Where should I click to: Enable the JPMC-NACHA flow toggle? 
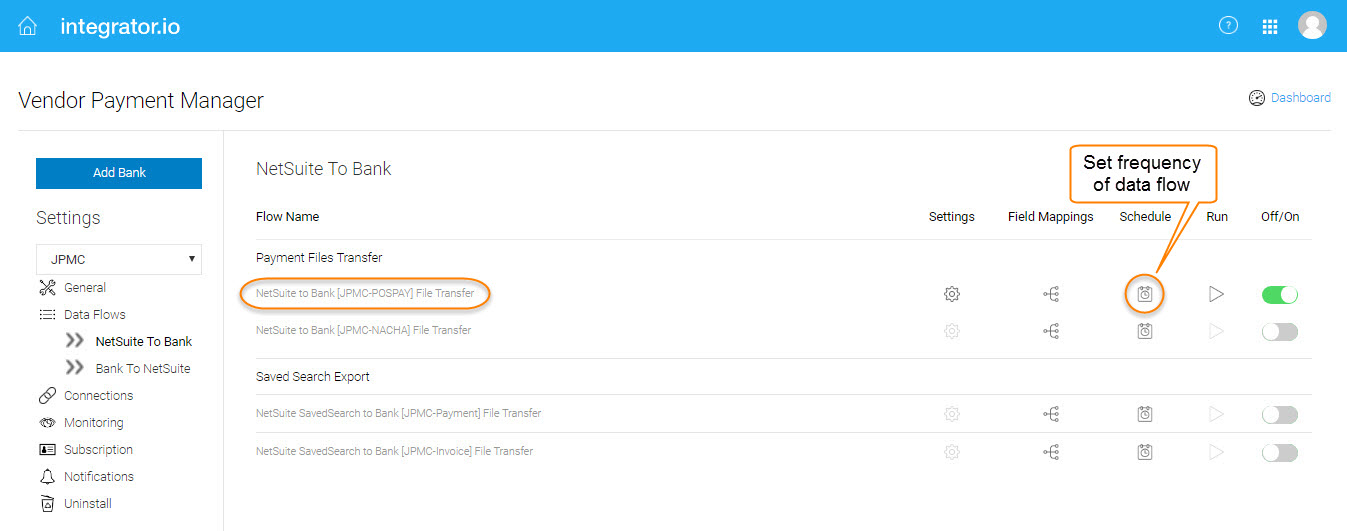click(1280, 332)
